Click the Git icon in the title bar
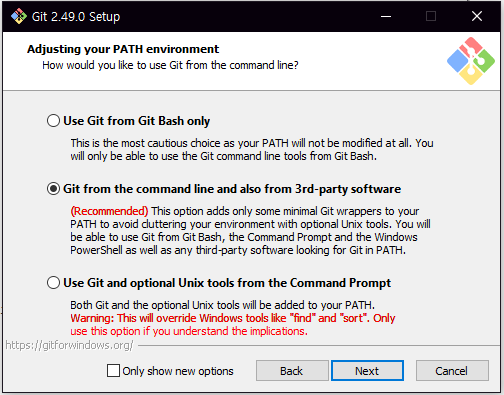This screenshot has width=504, height=395. point(19,16)
